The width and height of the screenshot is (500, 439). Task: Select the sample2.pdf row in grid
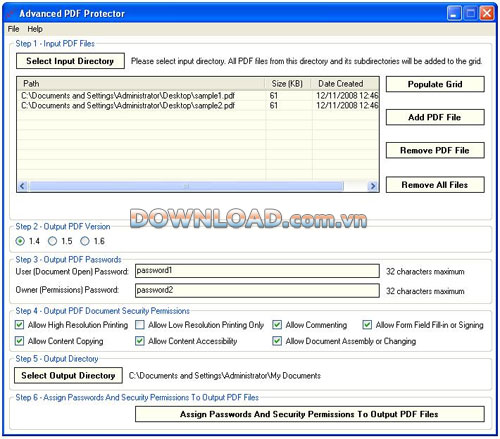pyautogui.click(x=198, y=106)
